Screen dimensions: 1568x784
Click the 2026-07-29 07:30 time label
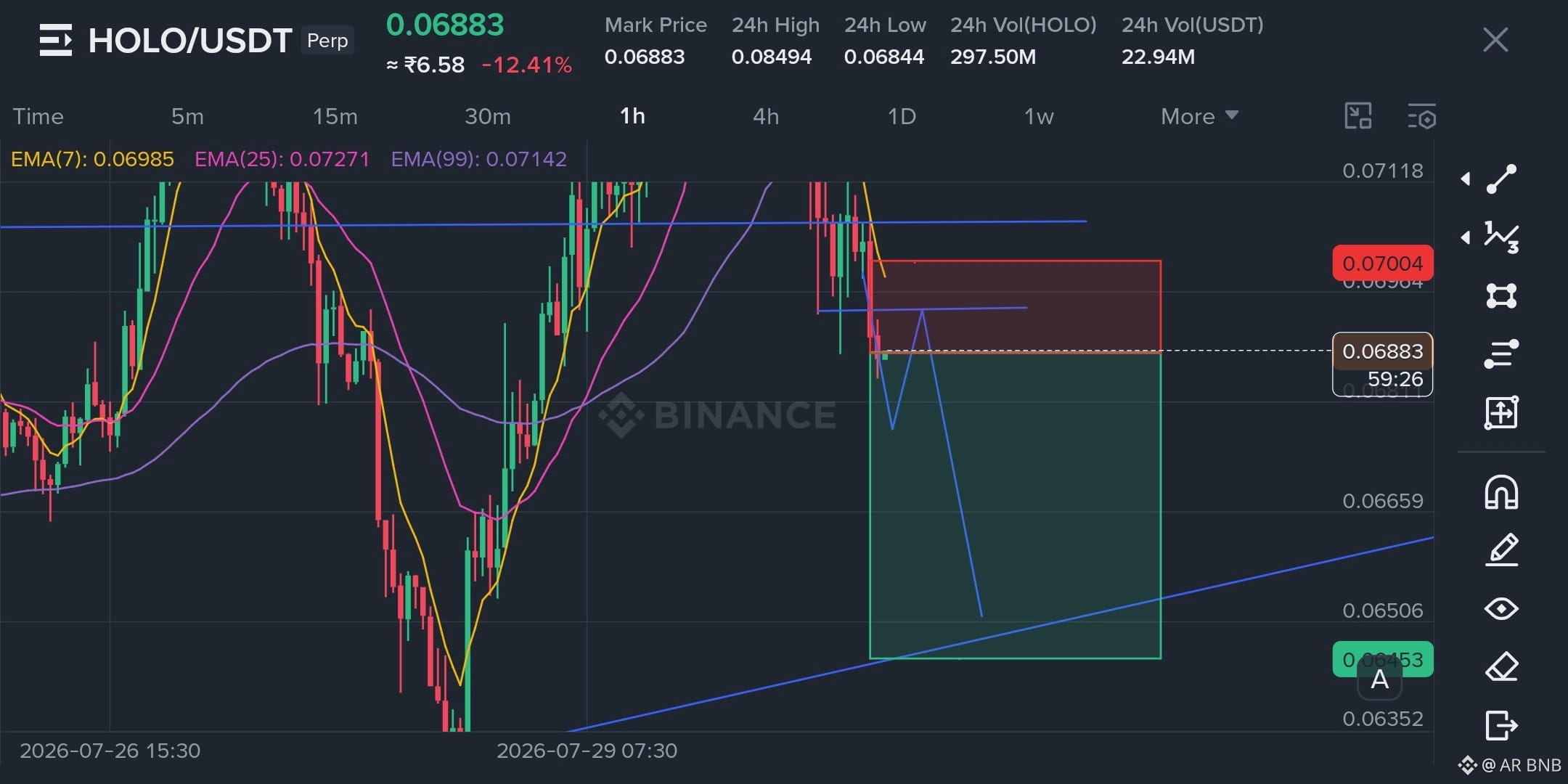587,751
